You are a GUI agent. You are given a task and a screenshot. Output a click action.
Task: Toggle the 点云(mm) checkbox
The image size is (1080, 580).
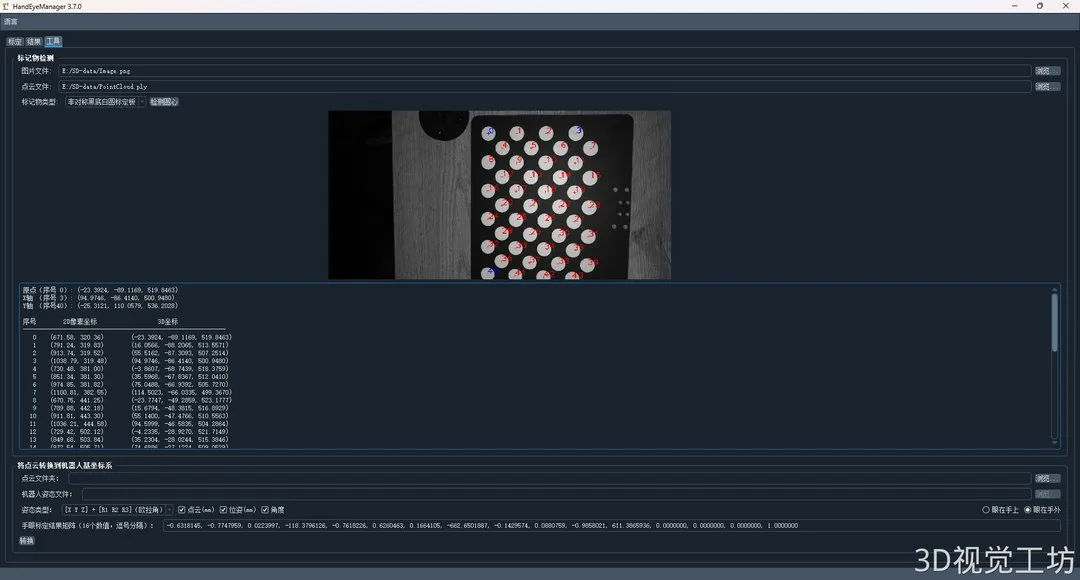coord(196,510)
